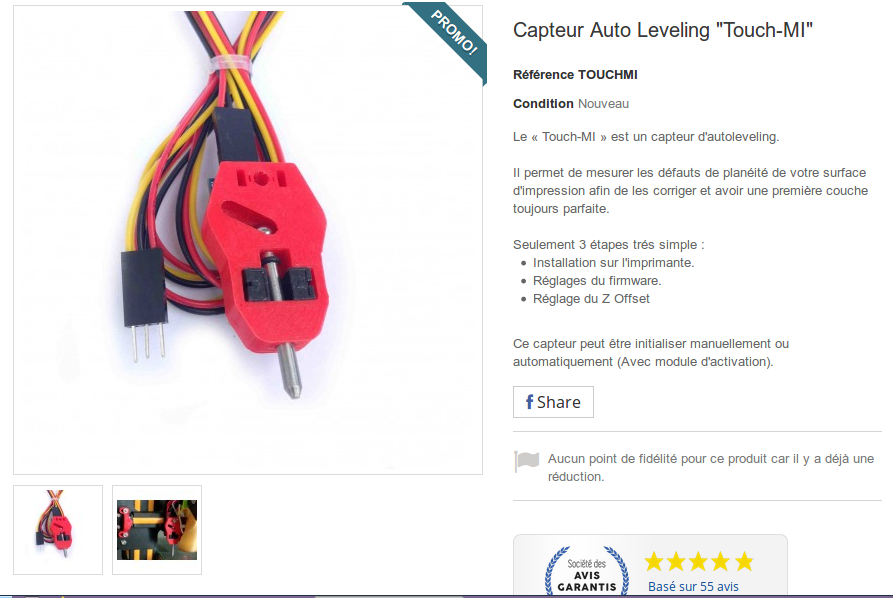Click the 'Condition Nouveau' text
Screen dimensions: 893x598
[x=571, y=104]
